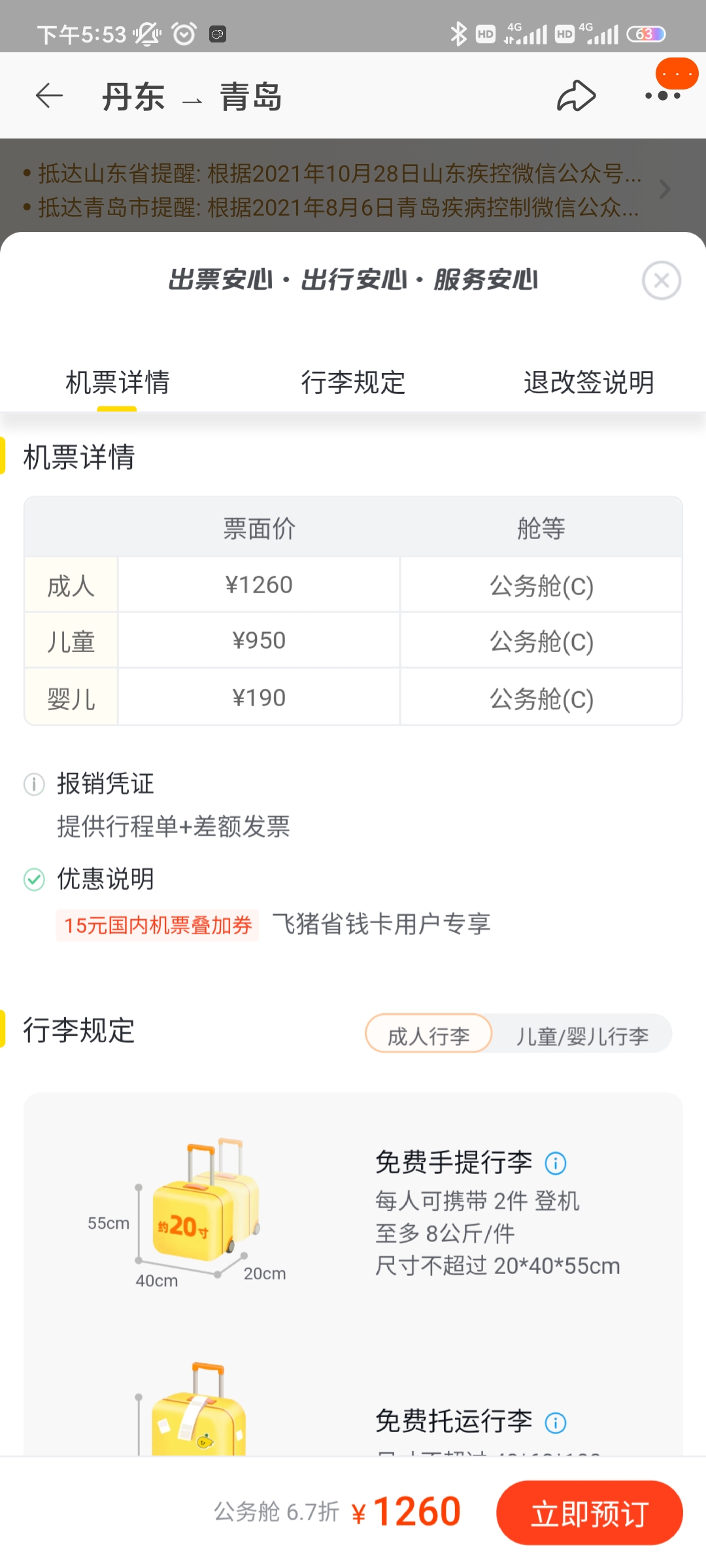Tap the orange notification bubble
This screenshot has width=706, height=1568.
pyautogui.click(x=677, y=74)
